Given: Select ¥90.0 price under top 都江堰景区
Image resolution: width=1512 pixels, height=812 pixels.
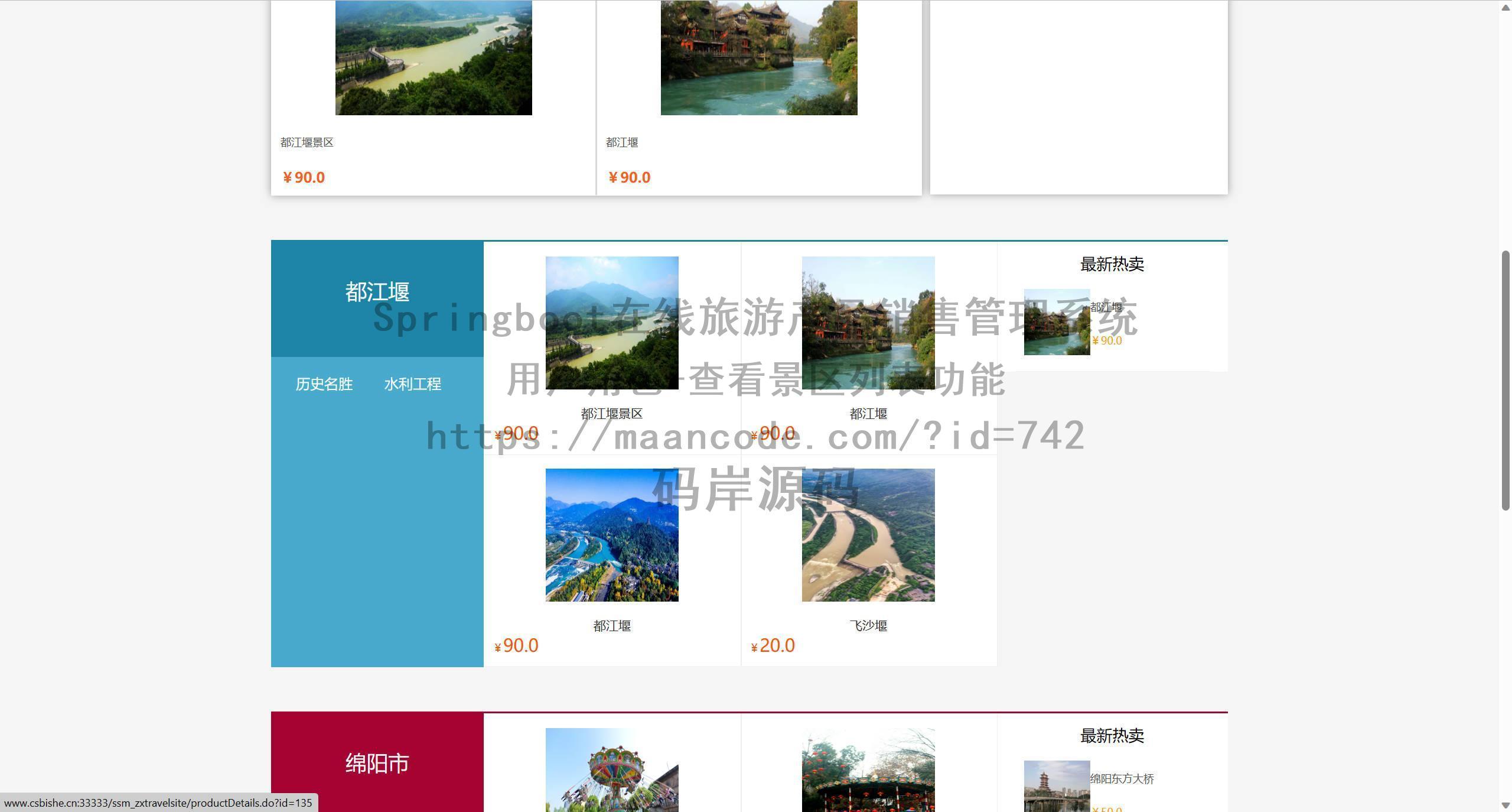Looking at the screenshot, I should (304, 177).
